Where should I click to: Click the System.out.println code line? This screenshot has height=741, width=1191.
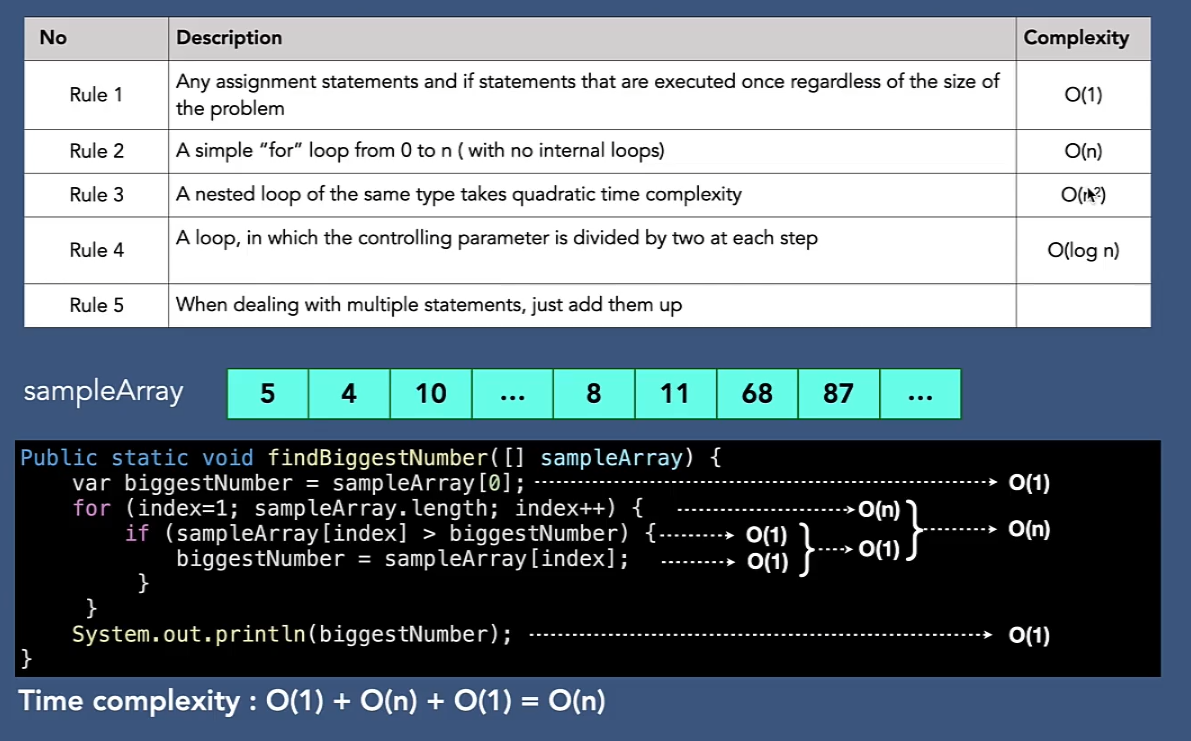[x=291, y=634]
